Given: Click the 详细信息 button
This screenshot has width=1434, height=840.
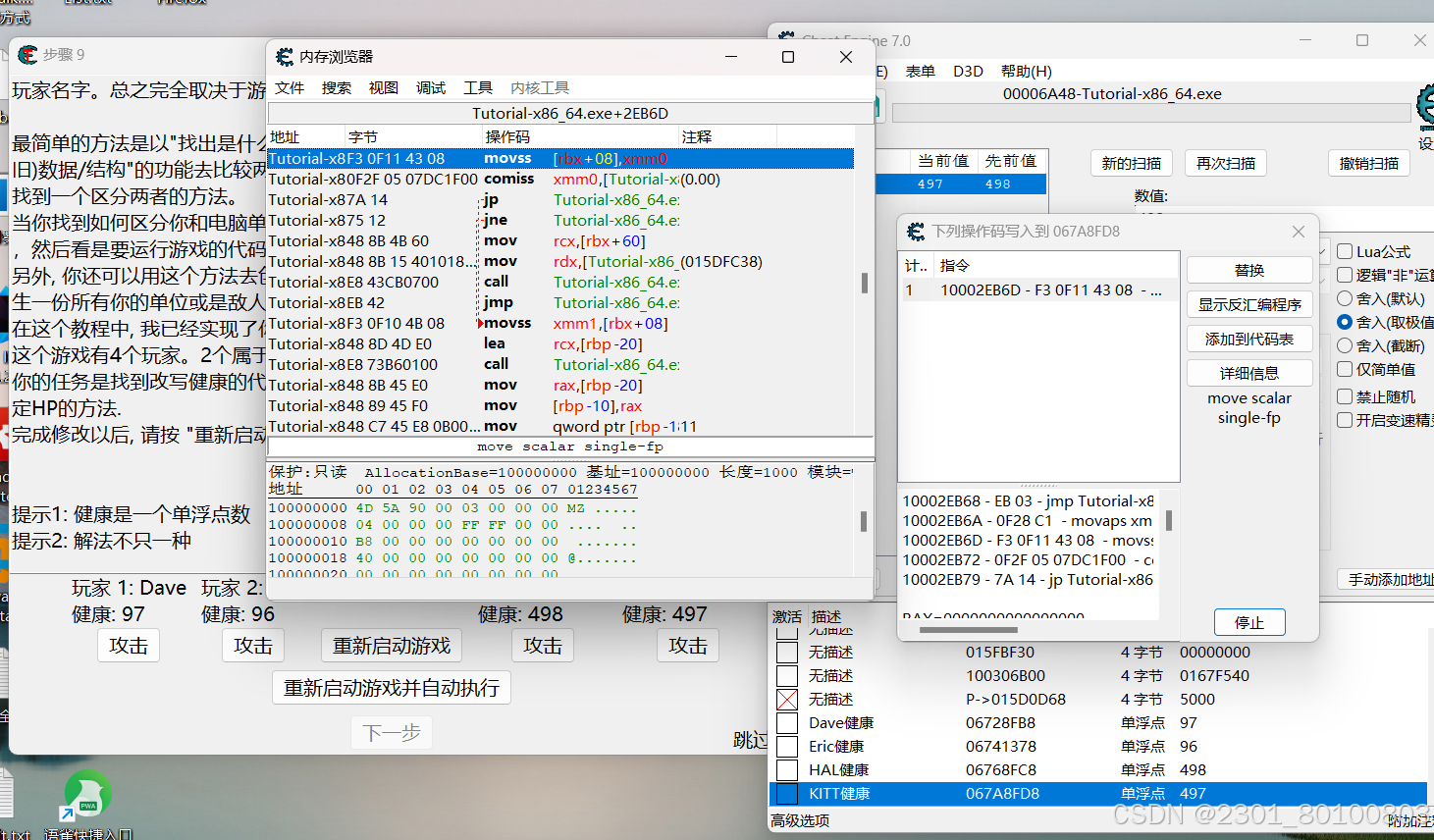Looking at the screenshot, I should pyautogui.click(x=1249, y=373).
